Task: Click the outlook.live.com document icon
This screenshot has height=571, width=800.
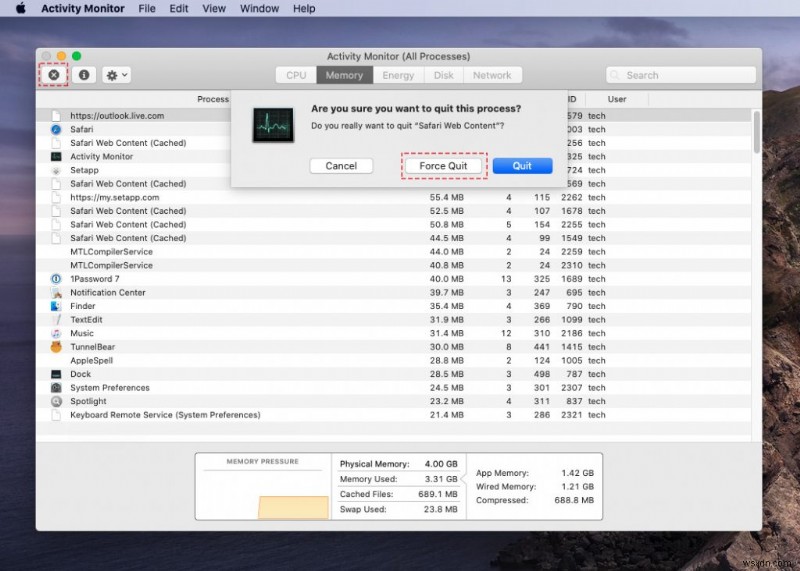Action: coord(56,116)
